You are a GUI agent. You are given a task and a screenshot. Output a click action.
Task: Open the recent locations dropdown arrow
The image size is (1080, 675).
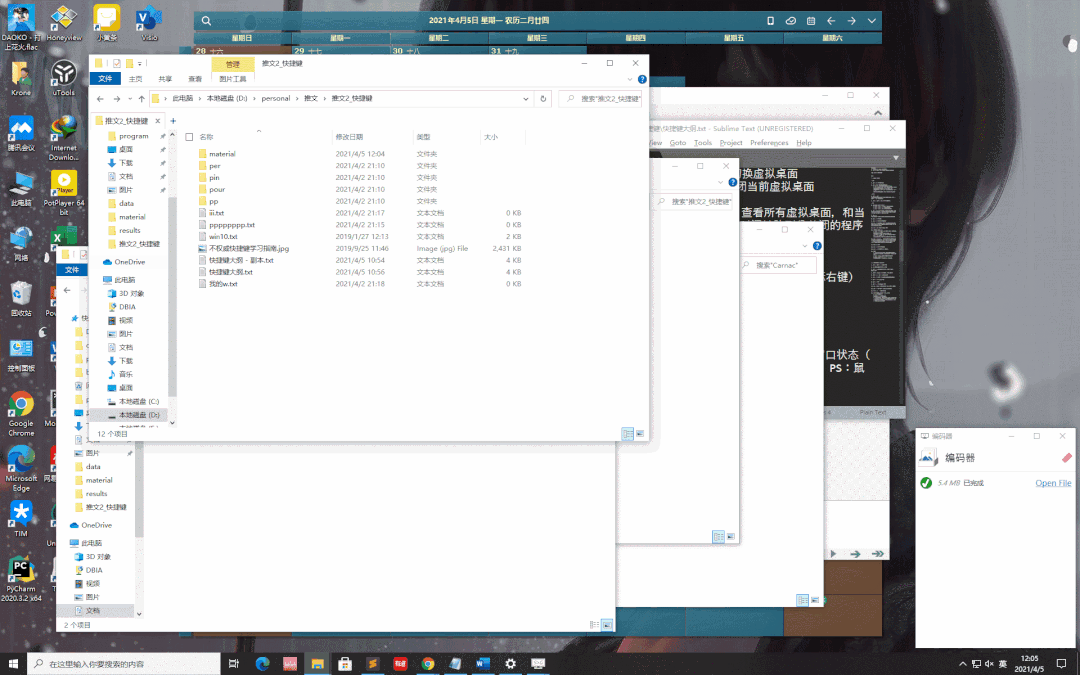point(129,98)
